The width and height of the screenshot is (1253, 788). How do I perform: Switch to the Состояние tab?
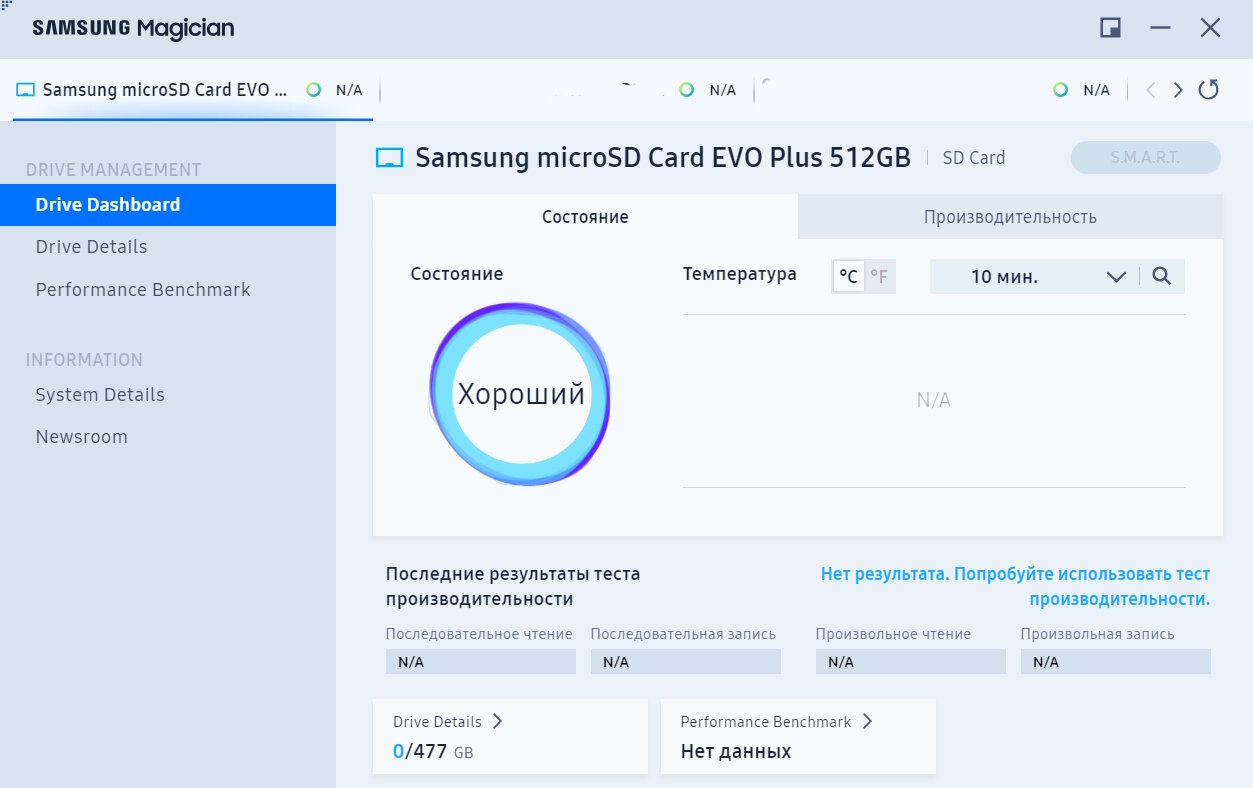[585, 216]
